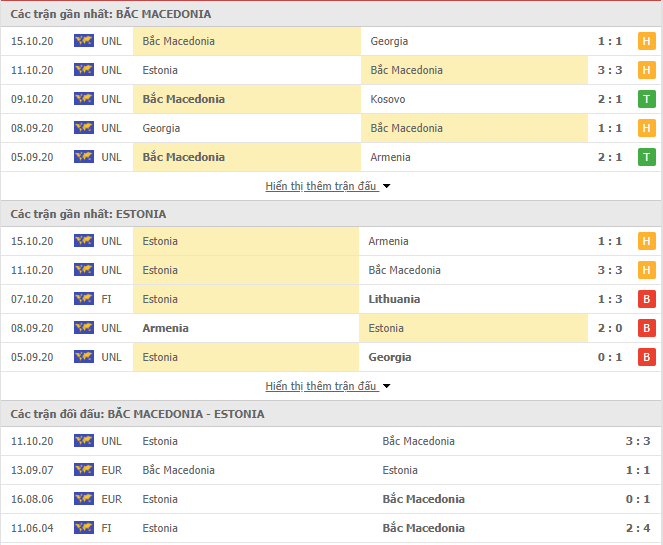Image resolution: width=663 pixels, height=545 pixels.
Task: Open Bắc Macedonia team link in Kosovo row
Action: click(184, 99)
